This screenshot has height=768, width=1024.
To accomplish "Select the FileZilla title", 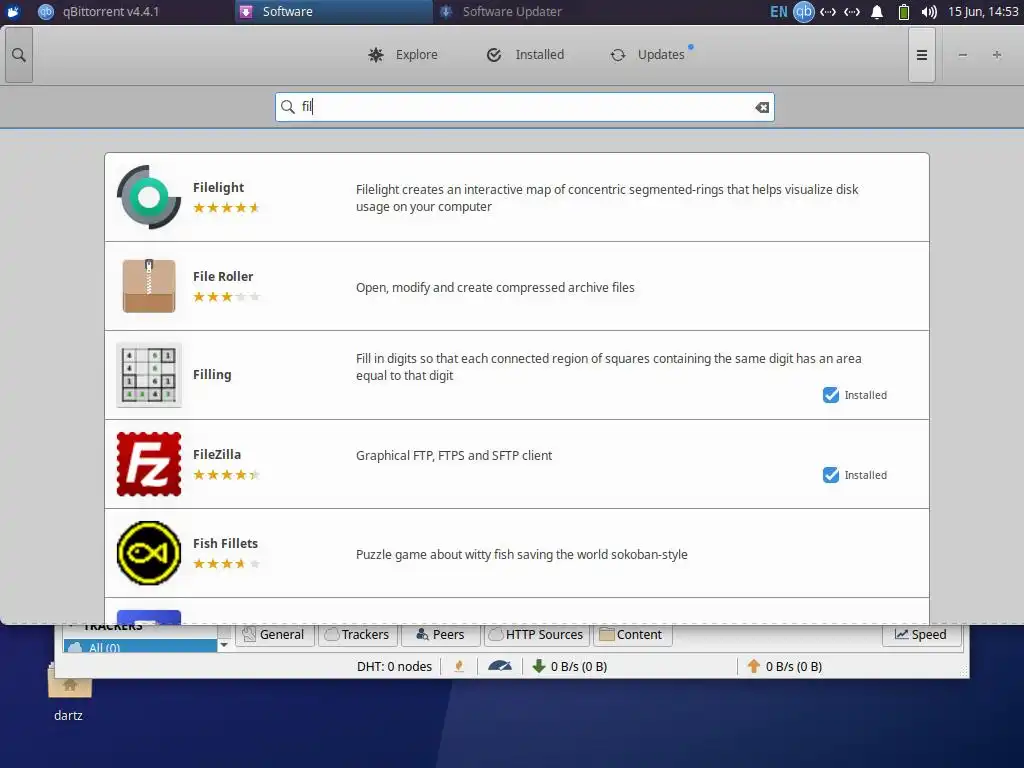I will coord(217,454).
